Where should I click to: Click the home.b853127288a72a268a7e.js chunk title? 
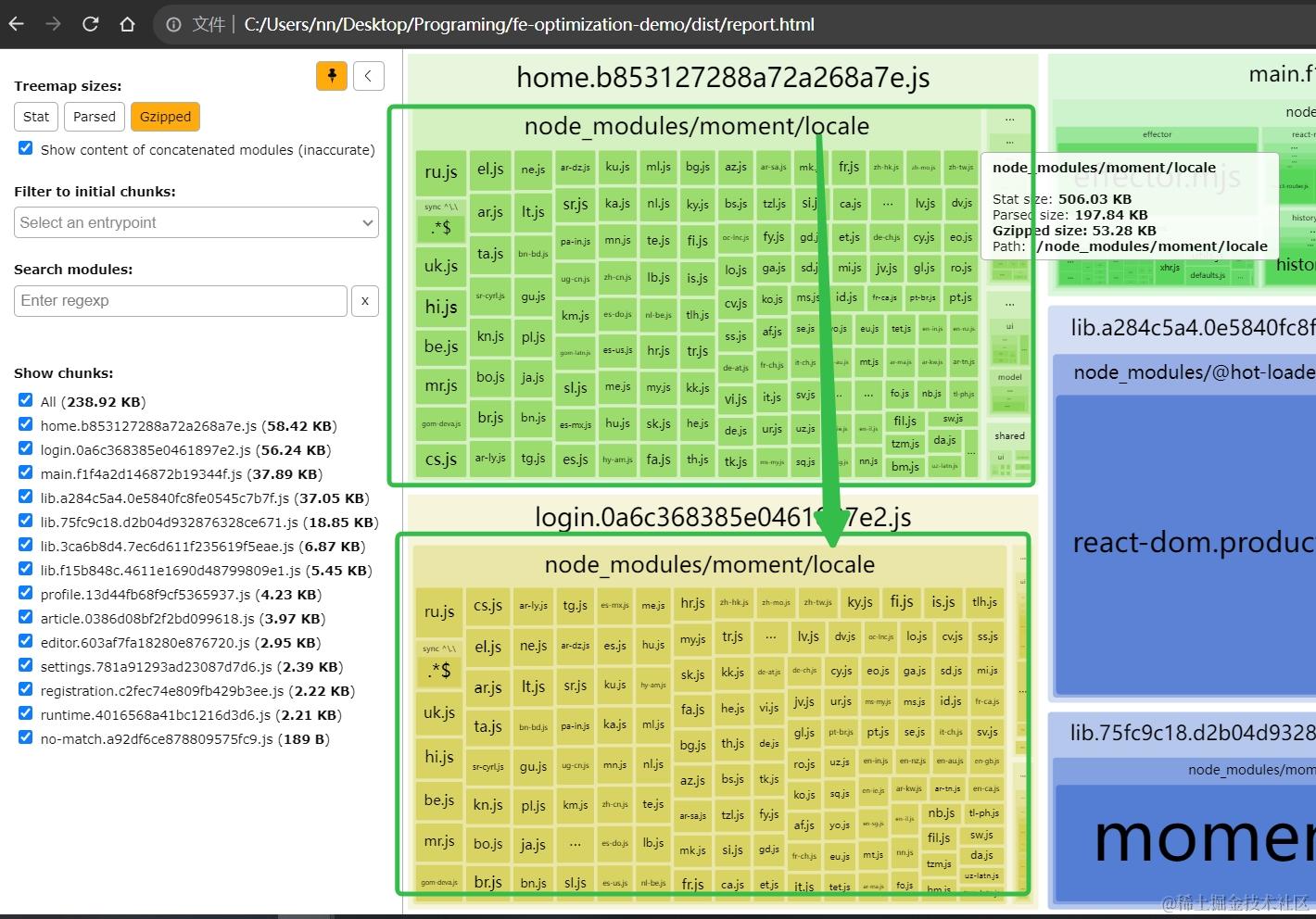pyautogui.click(x=722, y=78)
